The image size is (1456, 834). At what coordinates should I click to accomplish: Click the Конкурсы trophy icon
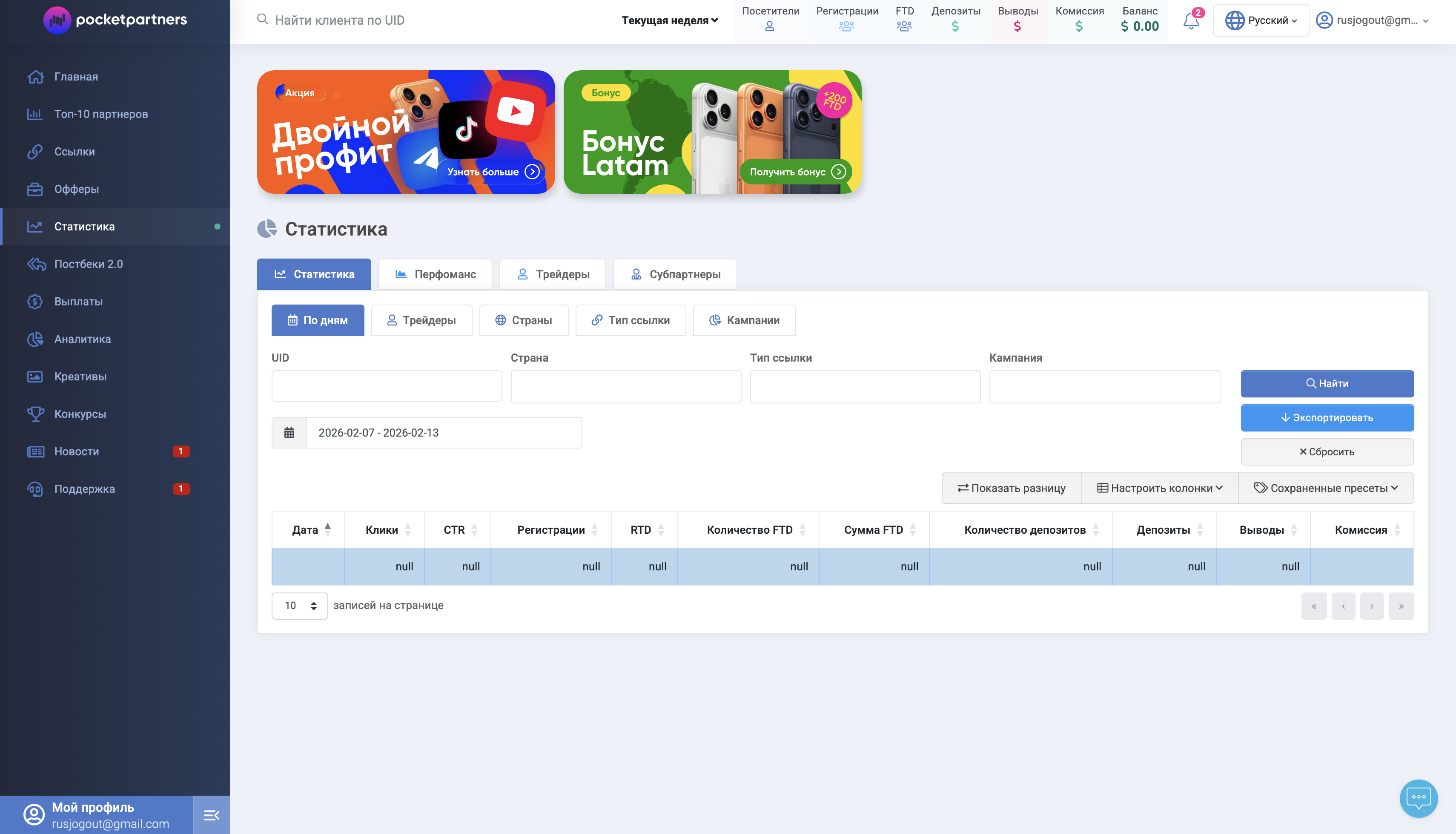pos(35,414)
